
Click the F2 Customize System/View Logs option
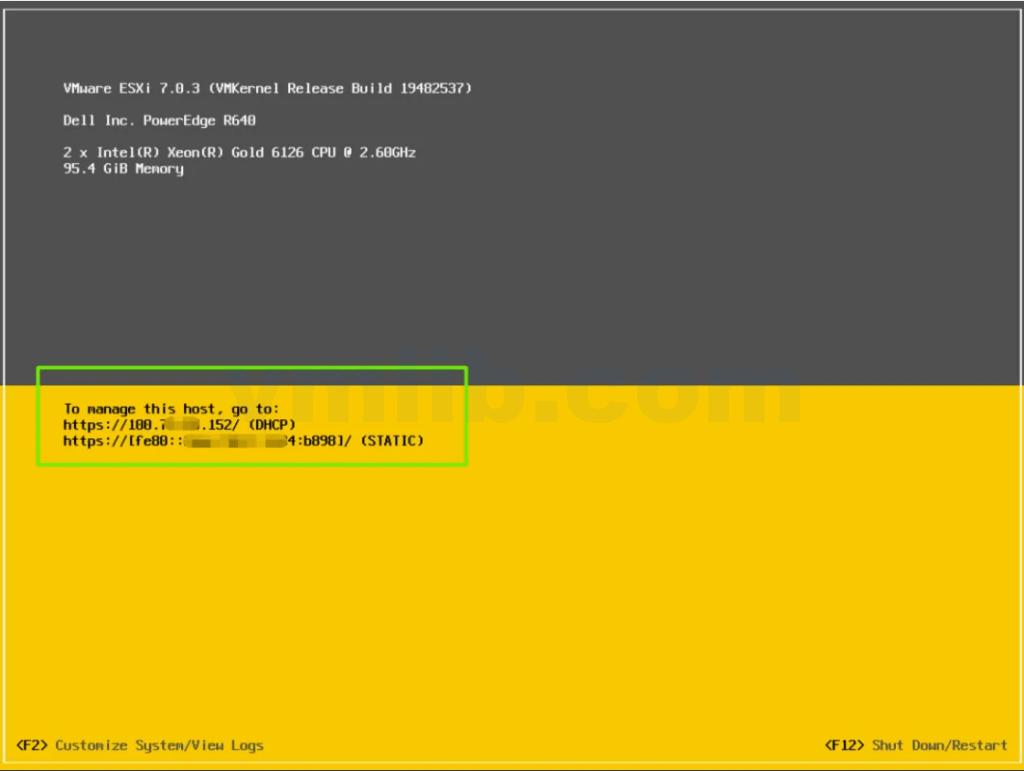tap(140, 745)
